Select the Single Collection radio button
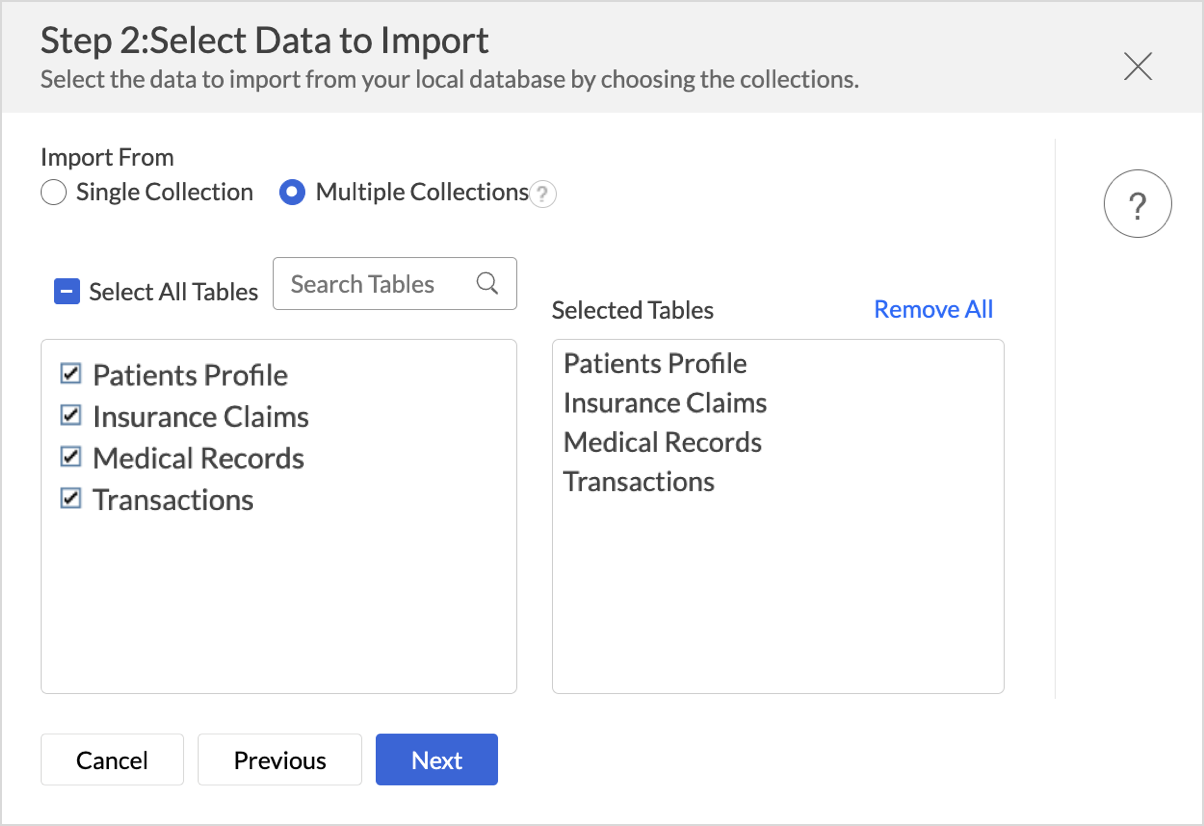1204x826 pixels. [54, 192]
